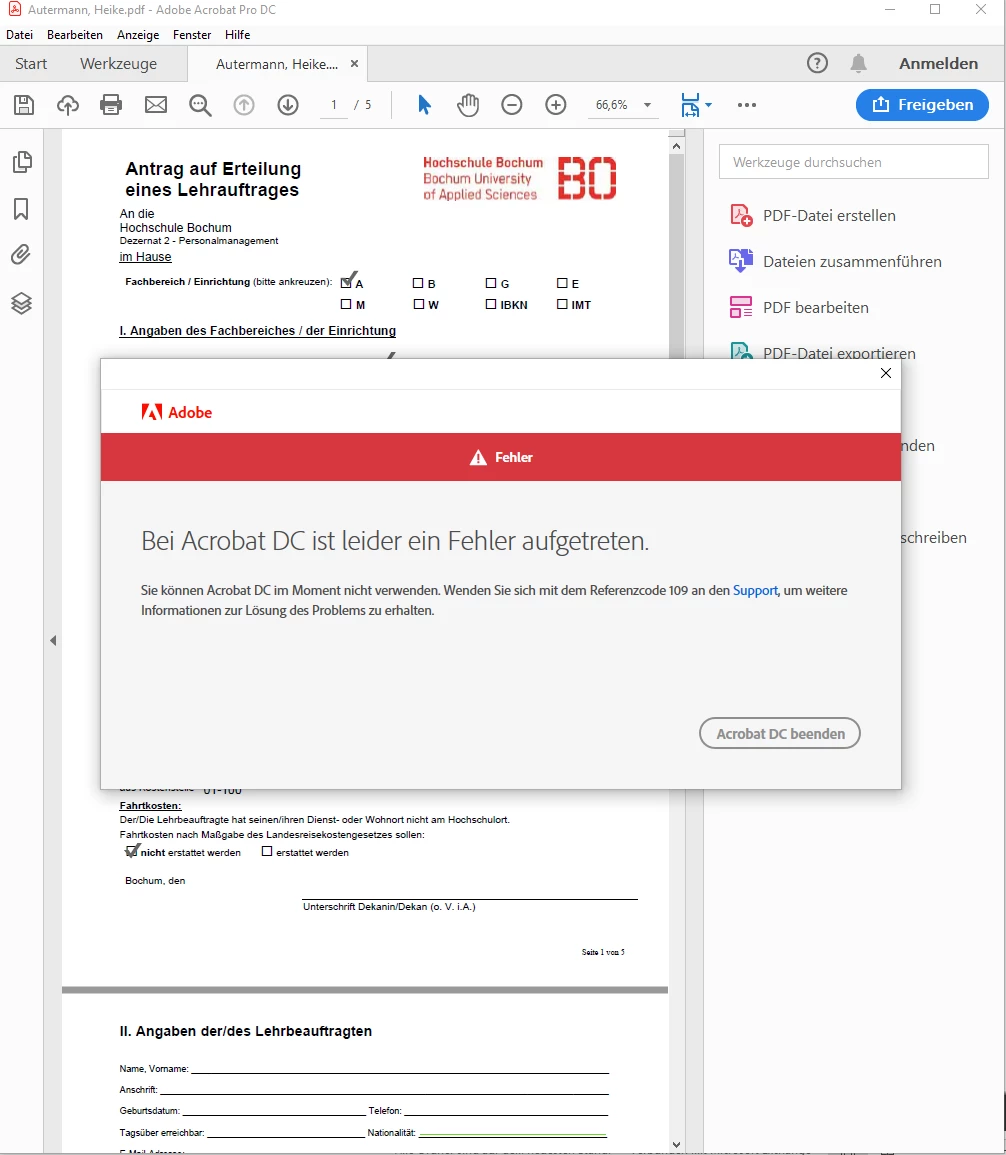Zoom out with minus icon
1006x1155 pixels.
click(x=512, y=105)
